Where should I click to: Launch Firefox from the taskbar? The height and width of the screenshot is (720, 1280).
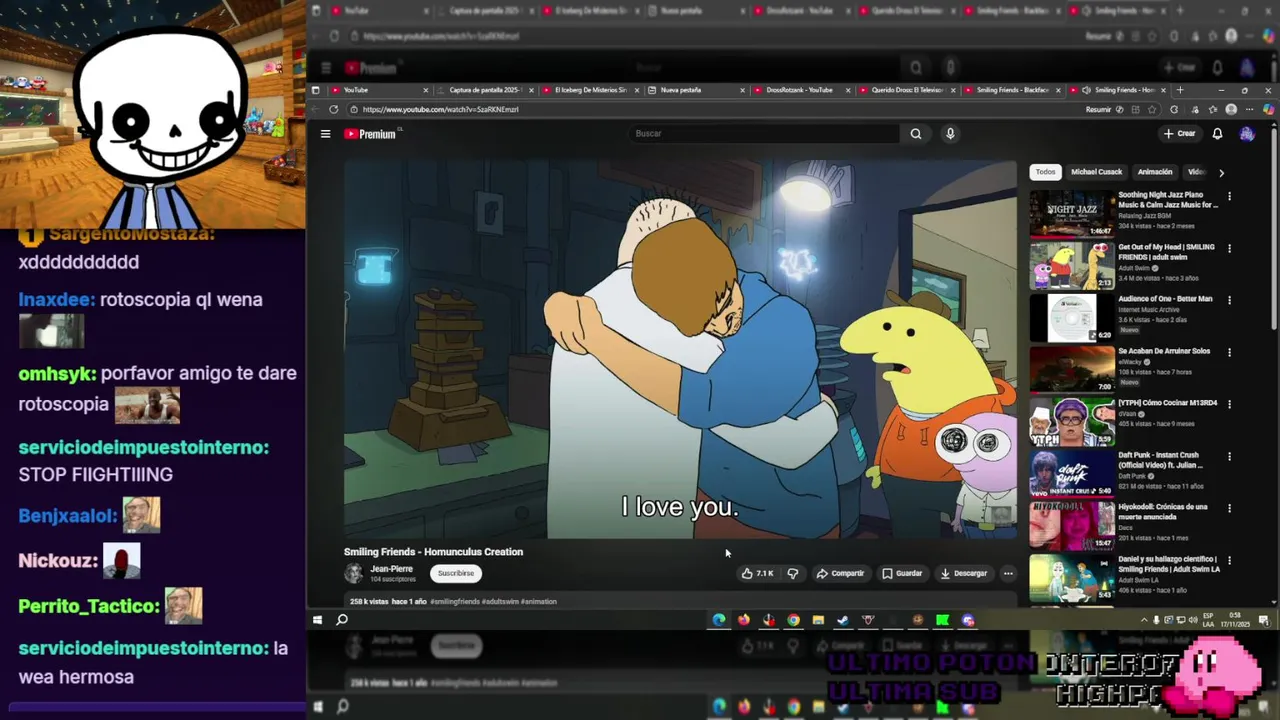(x=744, y=620)
